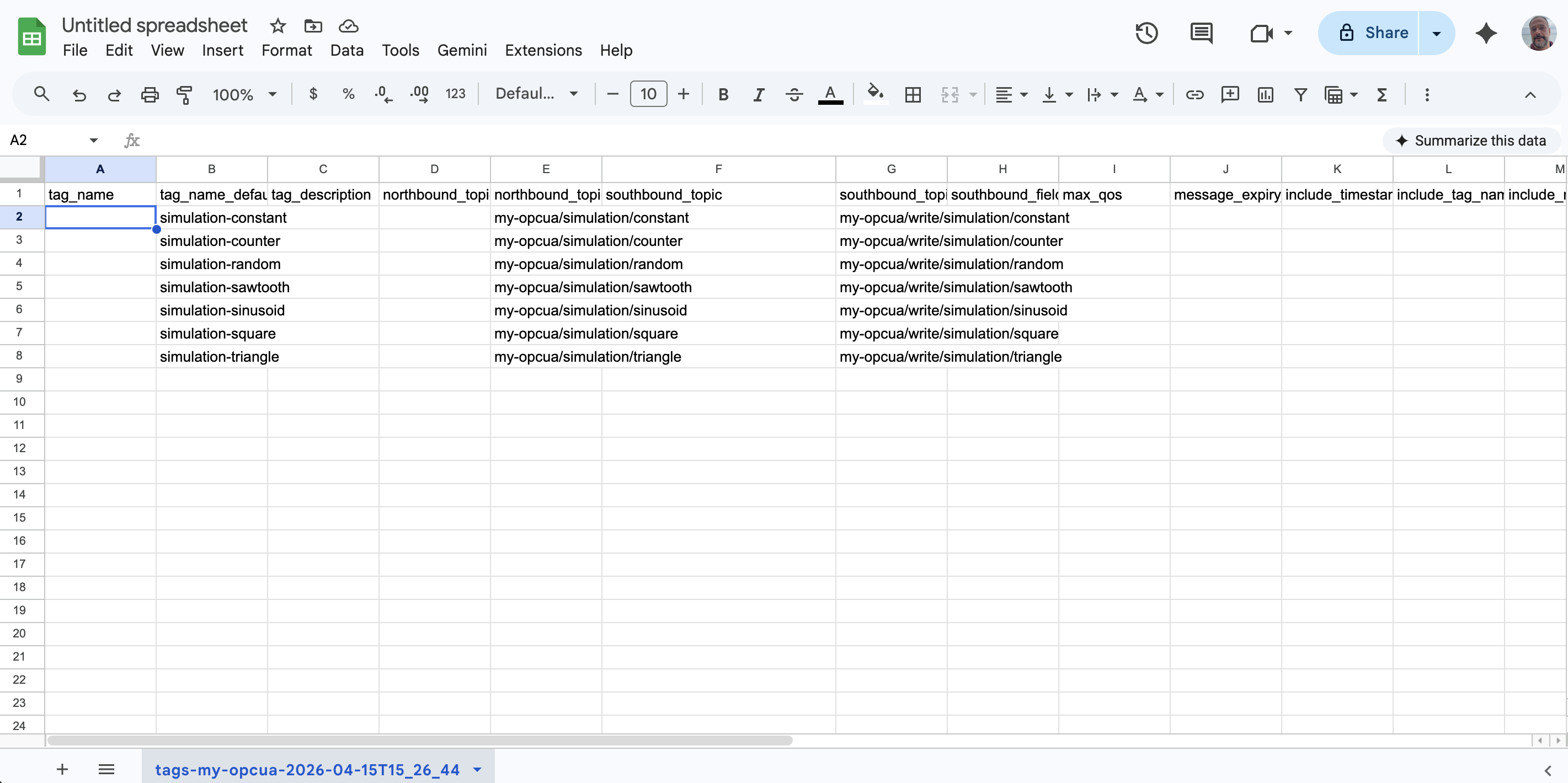
Task: Star the Untitled spreadsheet
Action: tap(277, 25)
